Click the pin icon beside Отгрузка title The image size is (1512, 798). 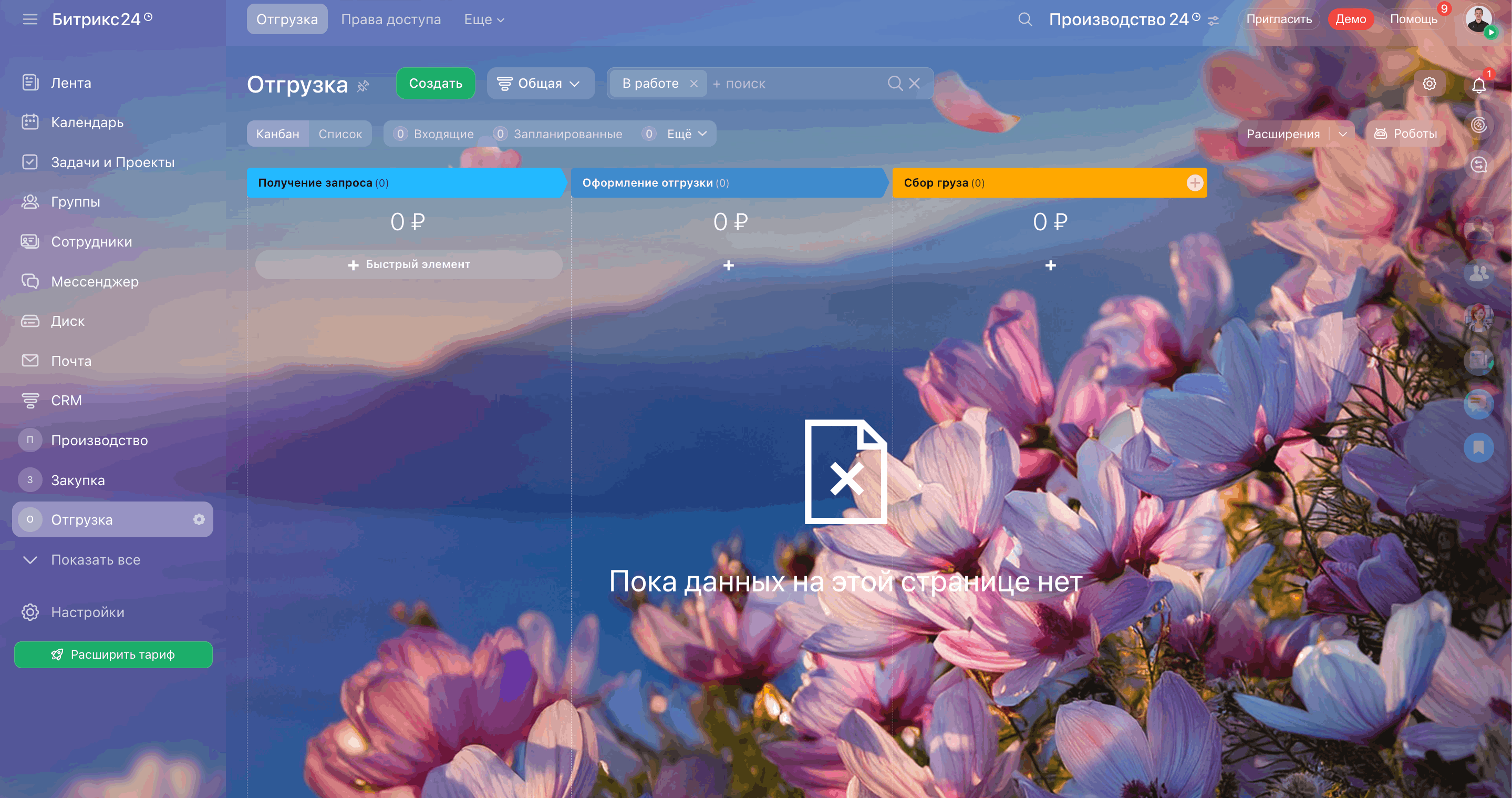(x=364, y=86)
